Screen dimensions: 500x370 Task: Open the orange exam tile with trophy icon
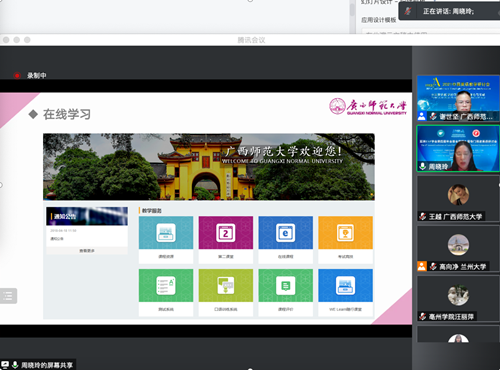[345, 239]
